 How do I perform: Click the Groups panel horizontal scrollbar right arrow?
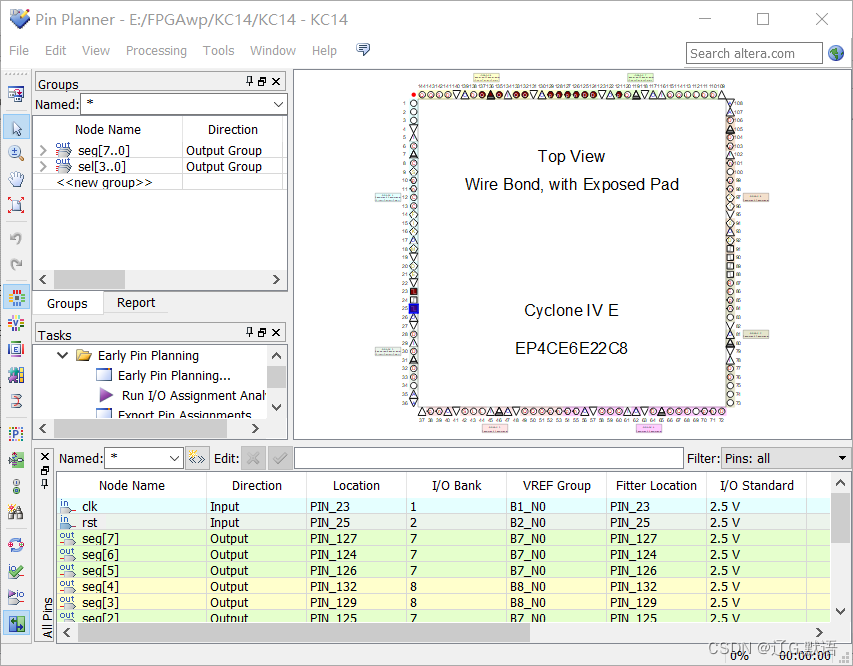(x=276, y=279)
